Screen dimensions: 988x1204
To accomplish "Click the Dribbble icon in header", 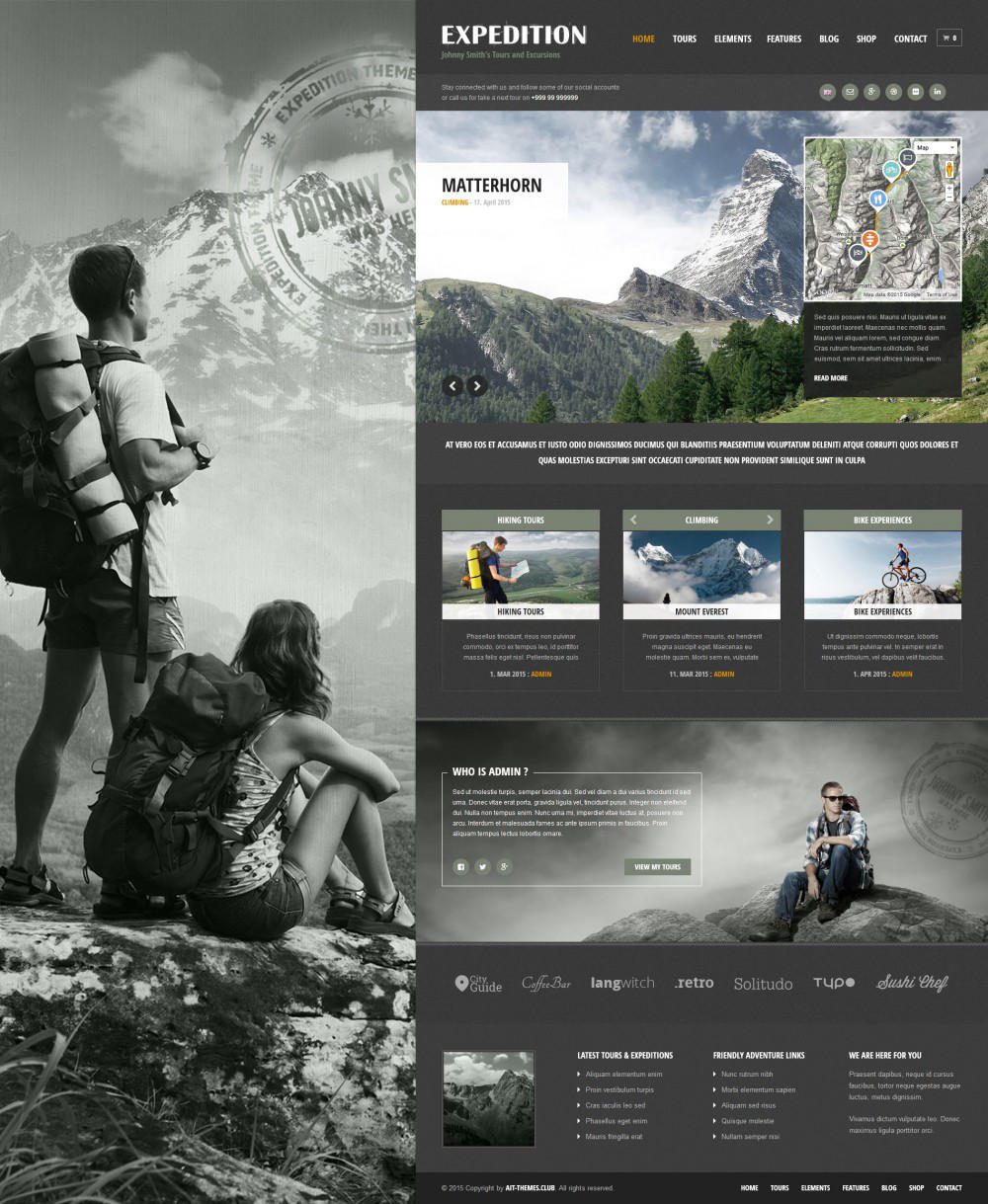I will coord(893,92).
